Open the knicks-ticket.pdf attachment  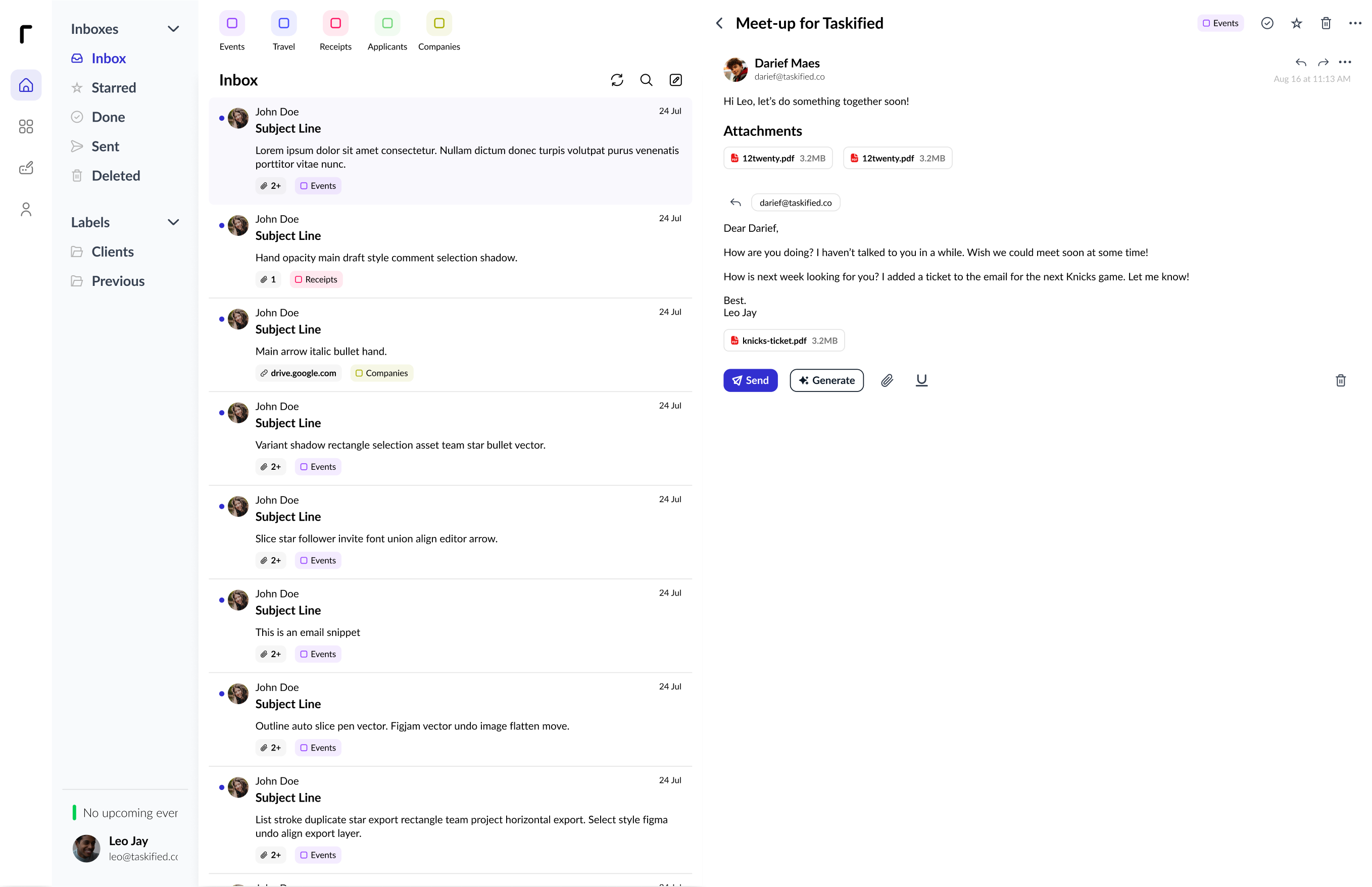784,340
